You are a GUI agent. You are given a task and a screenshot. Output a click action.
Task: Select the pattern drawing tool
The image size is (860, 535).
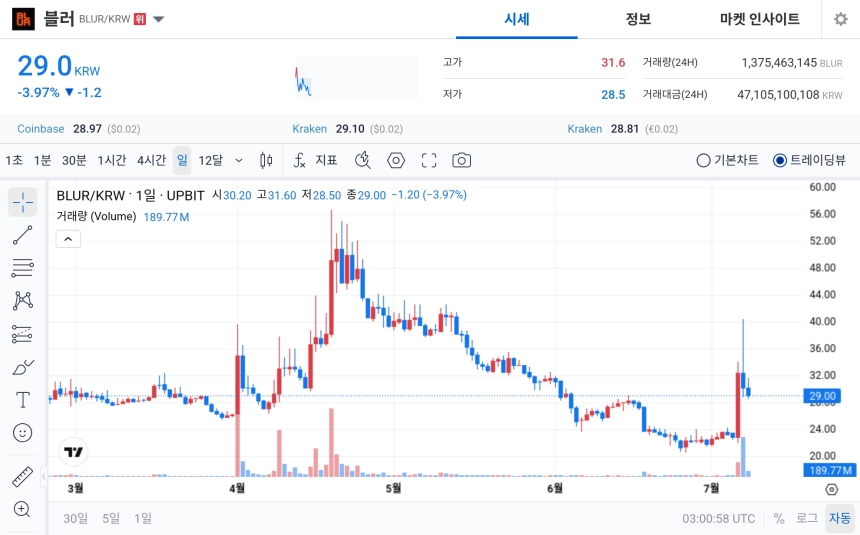[x=22, y=301]
